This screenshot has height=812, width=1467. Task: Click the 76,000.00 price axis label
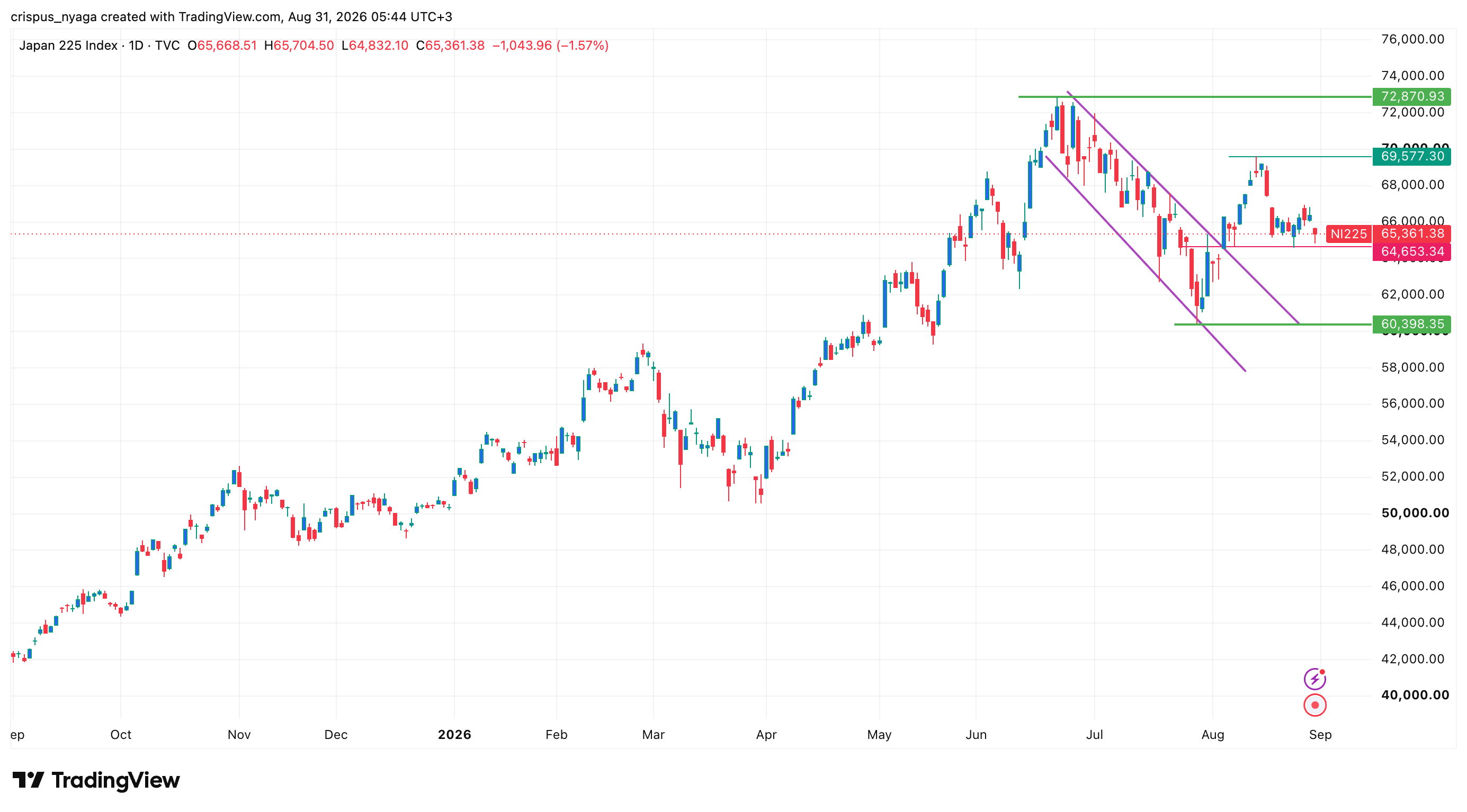1412,39
